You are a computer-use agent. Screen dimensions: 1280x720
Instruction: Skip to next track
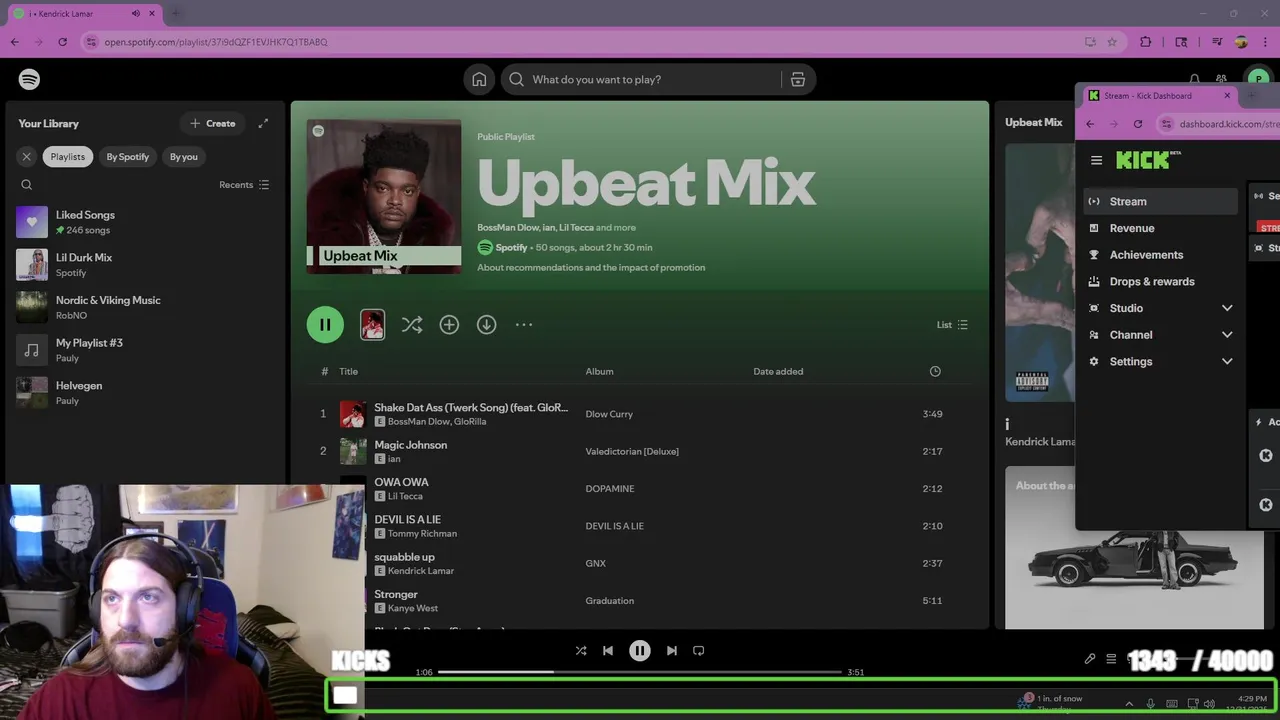pyautogui.click(x=672, y=650)
